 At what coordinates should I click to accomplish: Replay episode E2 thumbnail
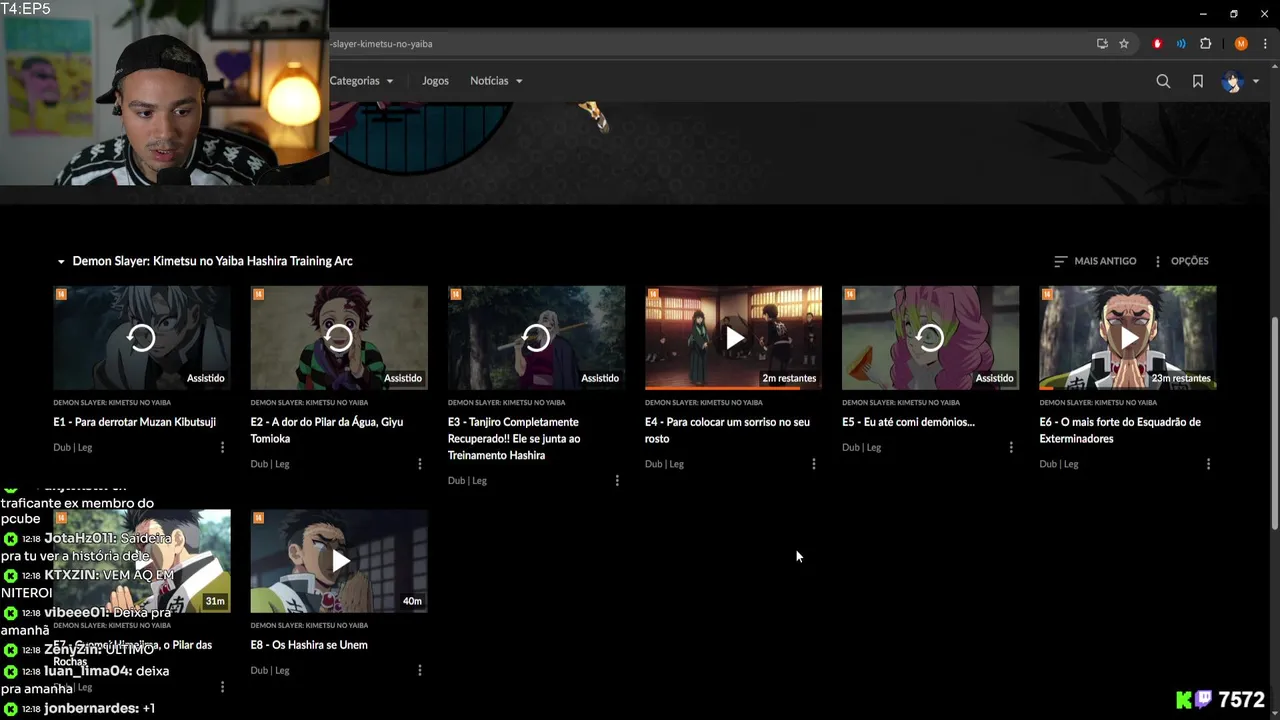(339, 338)
